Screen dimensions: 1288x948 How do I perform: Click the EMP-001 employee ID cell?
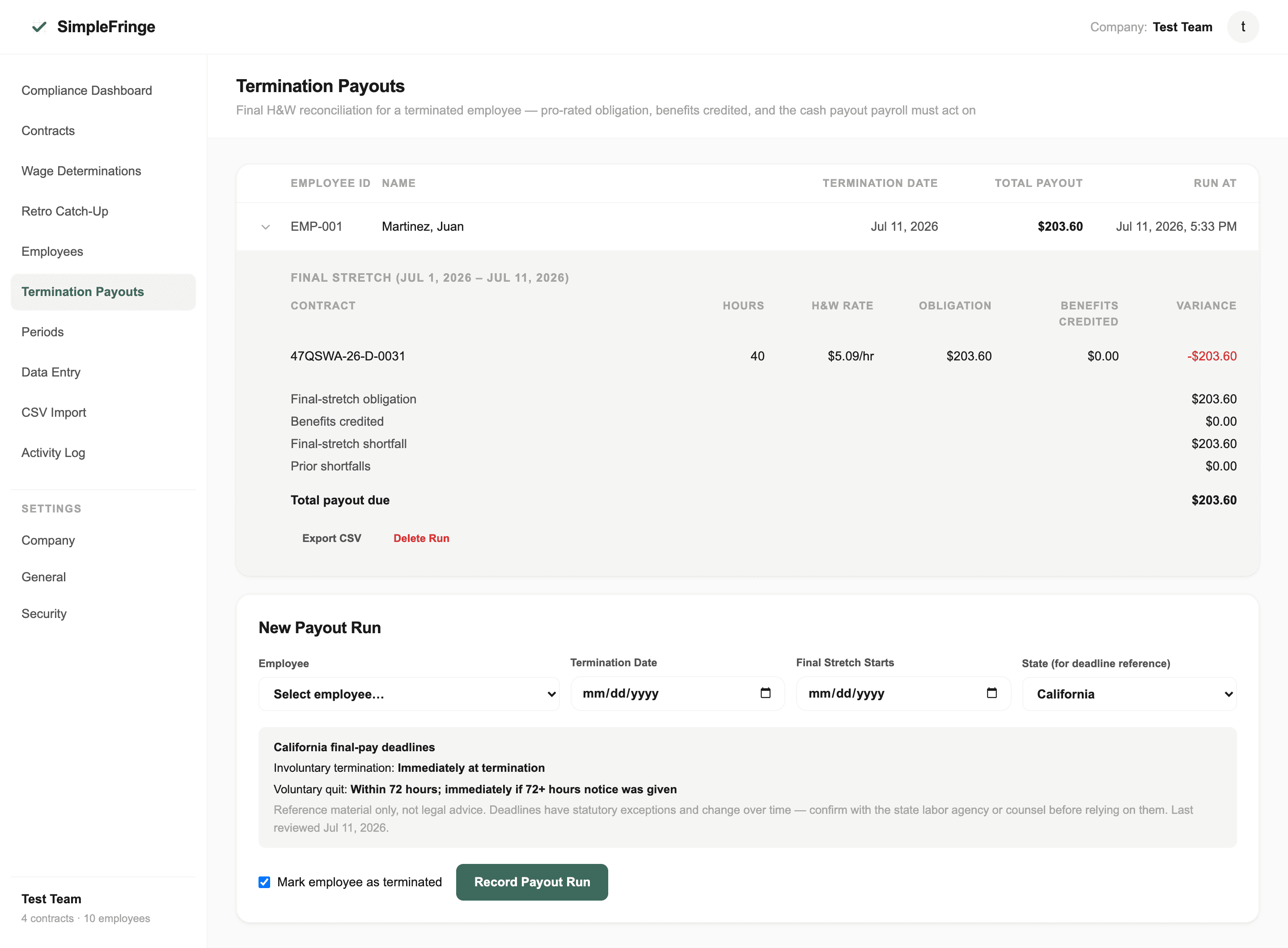point(316,227)
